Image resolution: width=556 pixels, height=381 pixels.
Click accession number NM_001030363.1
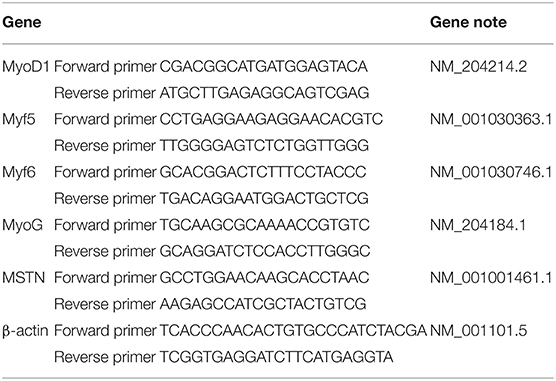(491, 120)
